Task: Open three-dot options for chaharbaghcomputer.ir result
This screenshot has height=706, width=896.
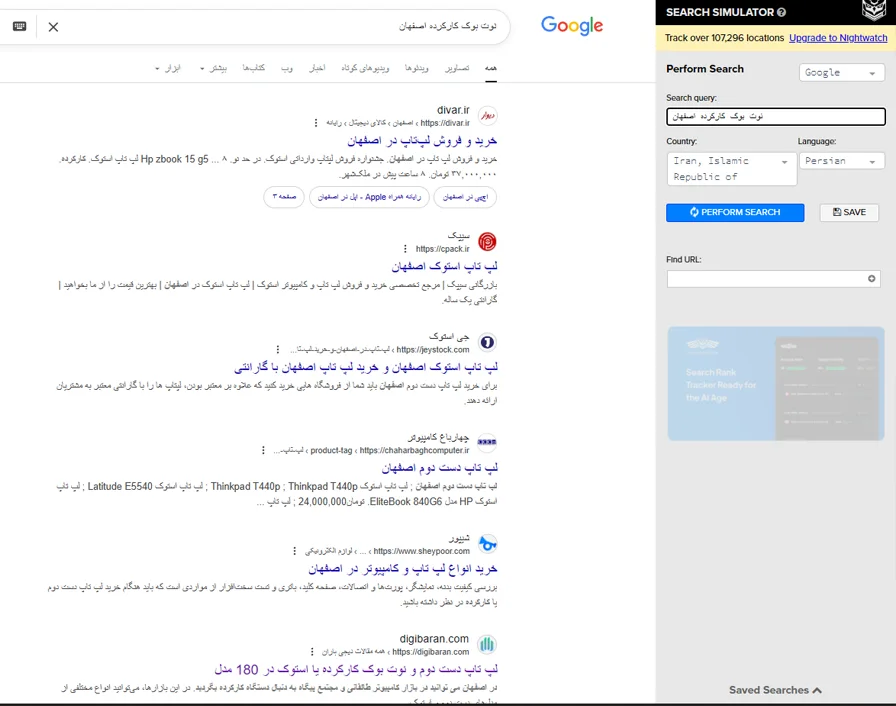Action: point(263,450)
